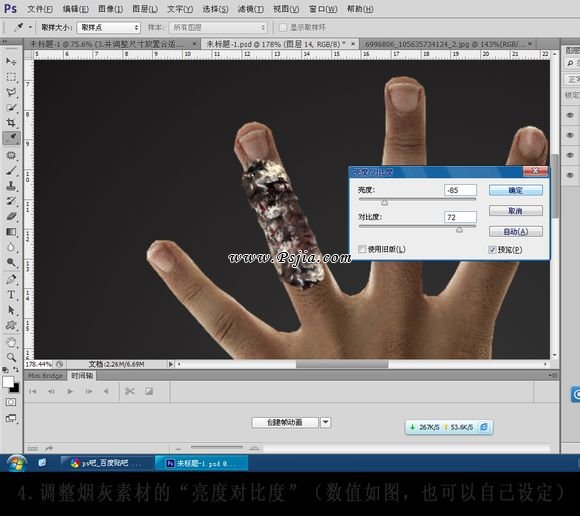Select the Rectangular Marquee tool
580x516 pixels.
(x=11, y=77)
